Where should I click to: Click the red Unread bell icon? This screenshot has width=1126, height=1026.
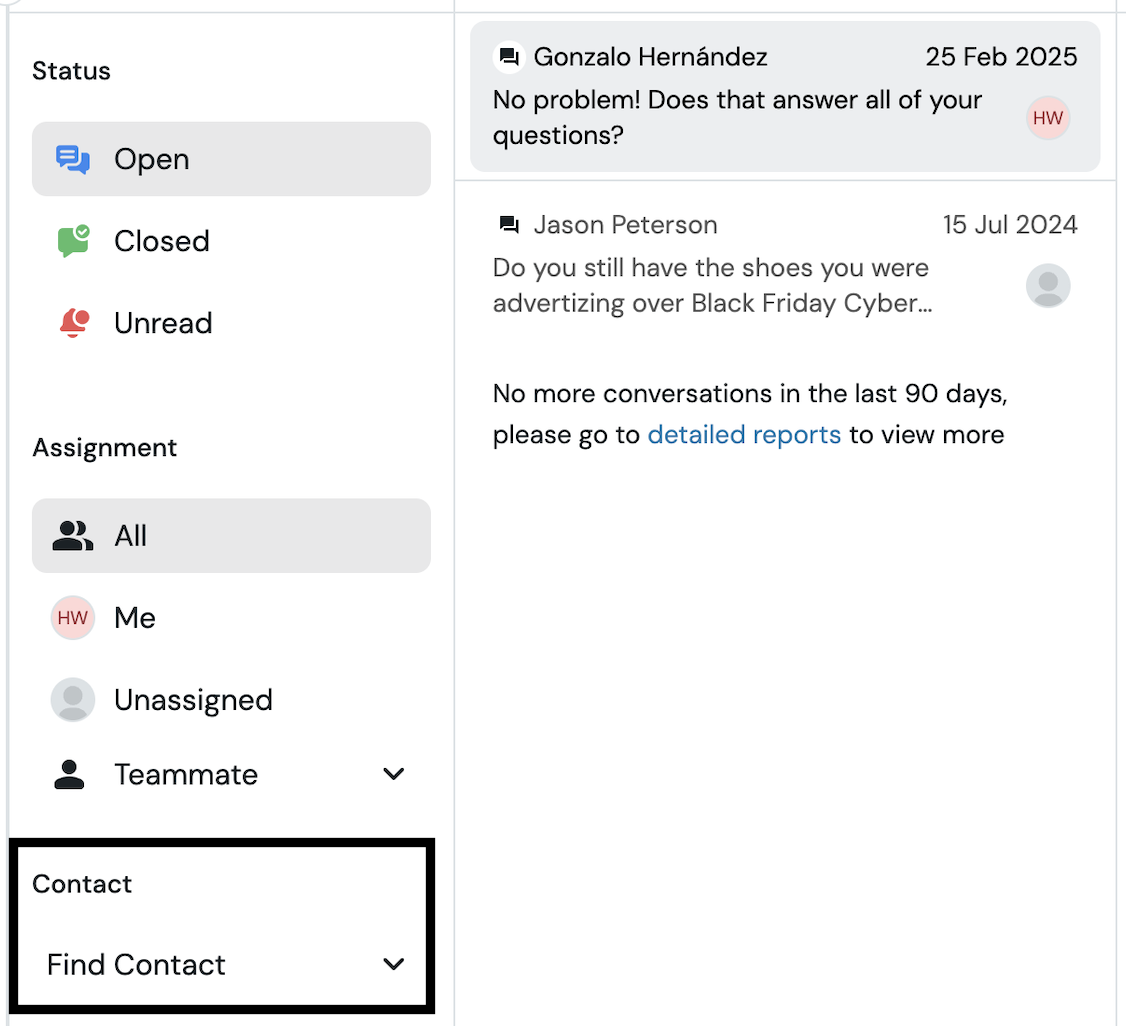(x=73, y=323)
